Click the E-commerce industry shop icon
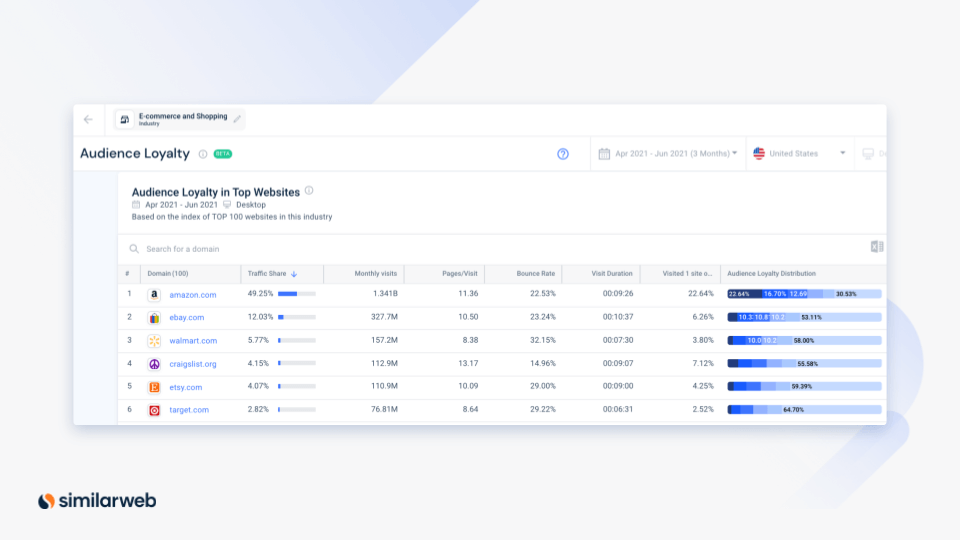The image size is (960, 540). (125, 119)
